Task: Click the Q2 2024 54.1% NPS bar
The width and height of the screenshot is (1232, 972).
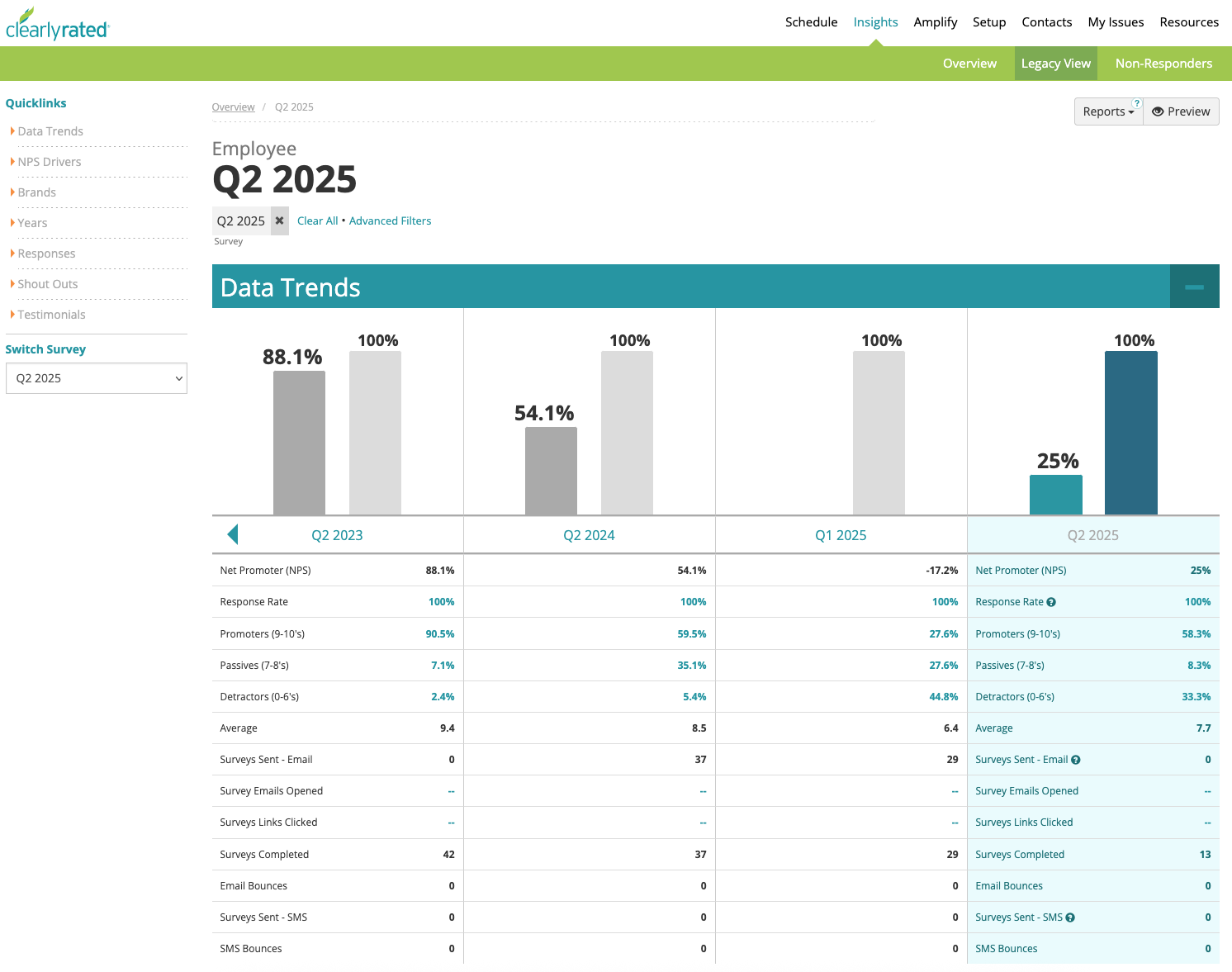Action: pos(551,471)
